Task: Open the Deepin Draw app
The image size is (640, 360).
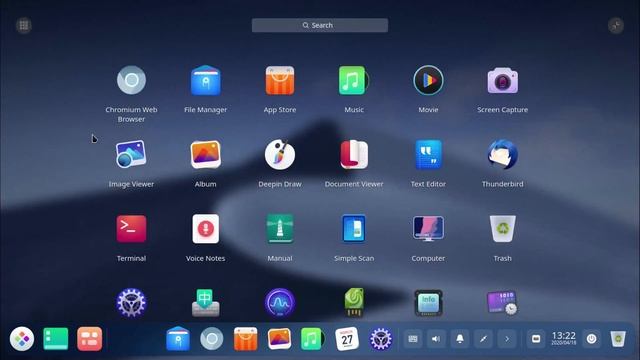Action: tap(280, 154)
